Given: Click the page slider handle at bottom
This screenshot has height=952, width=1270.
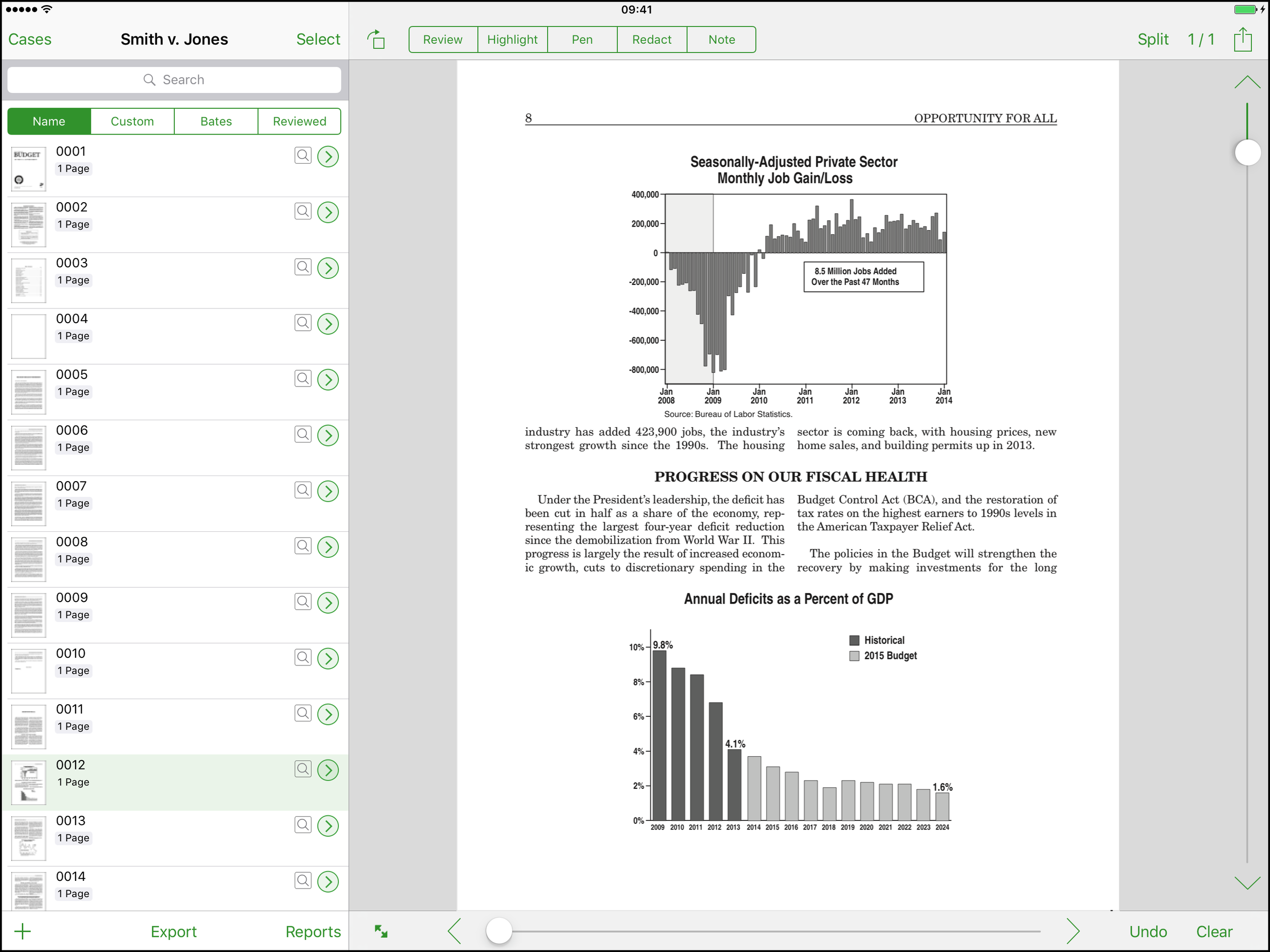Looking at the screenshot, I should [499, 931].
